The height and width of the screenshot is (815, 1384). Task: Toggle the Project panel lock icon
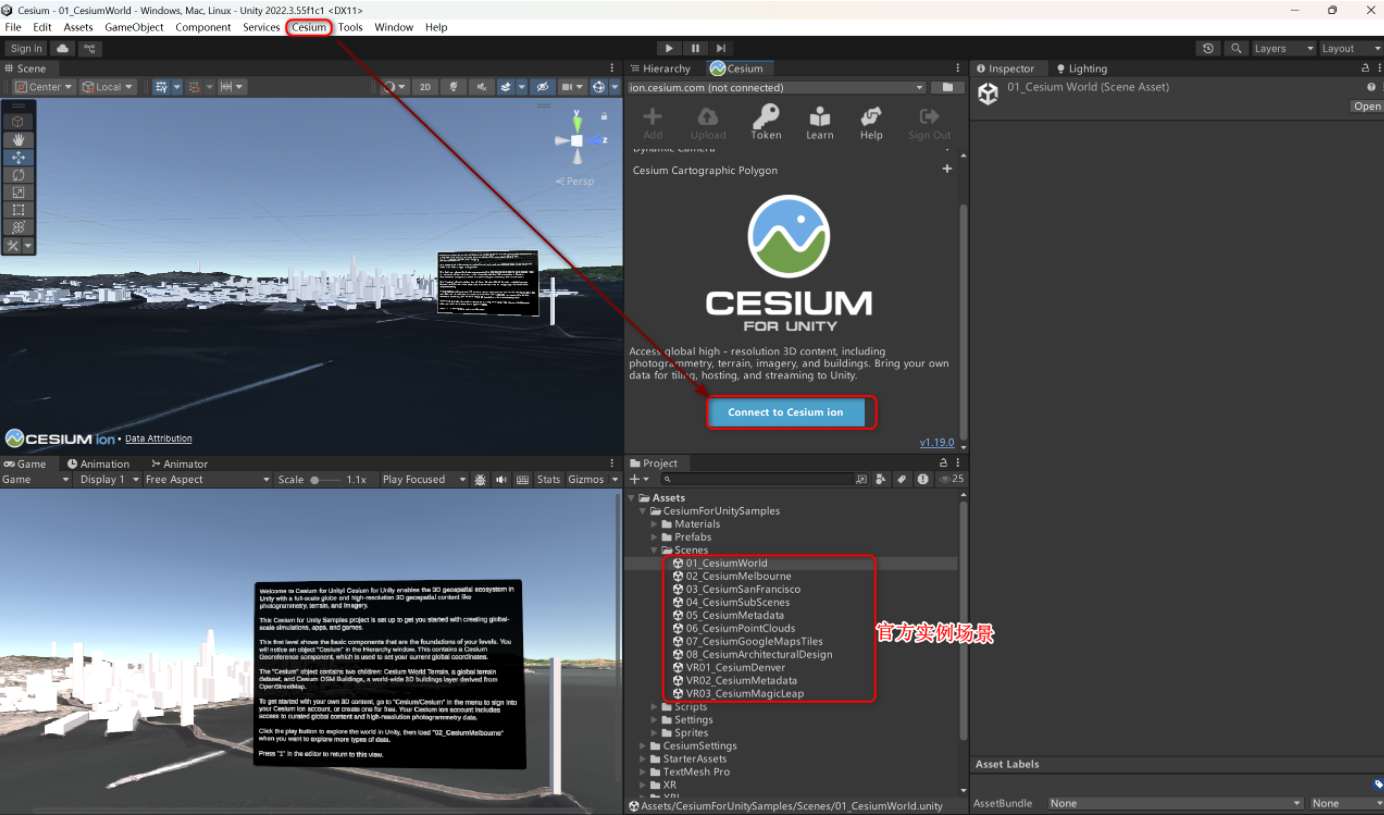click(943, 463)
